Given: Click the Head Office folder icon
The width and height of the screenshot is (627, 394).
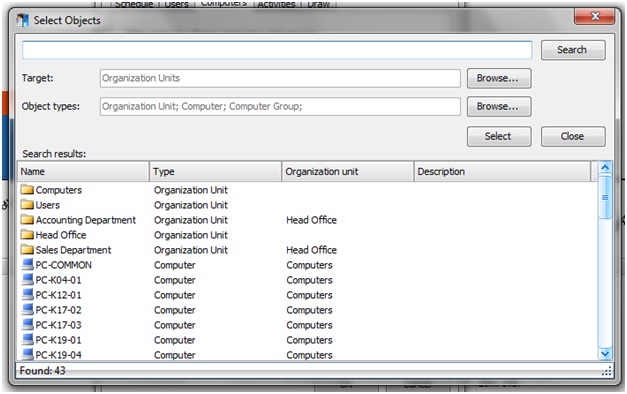Looking at the screenshot, I should (x=27, y=235).
